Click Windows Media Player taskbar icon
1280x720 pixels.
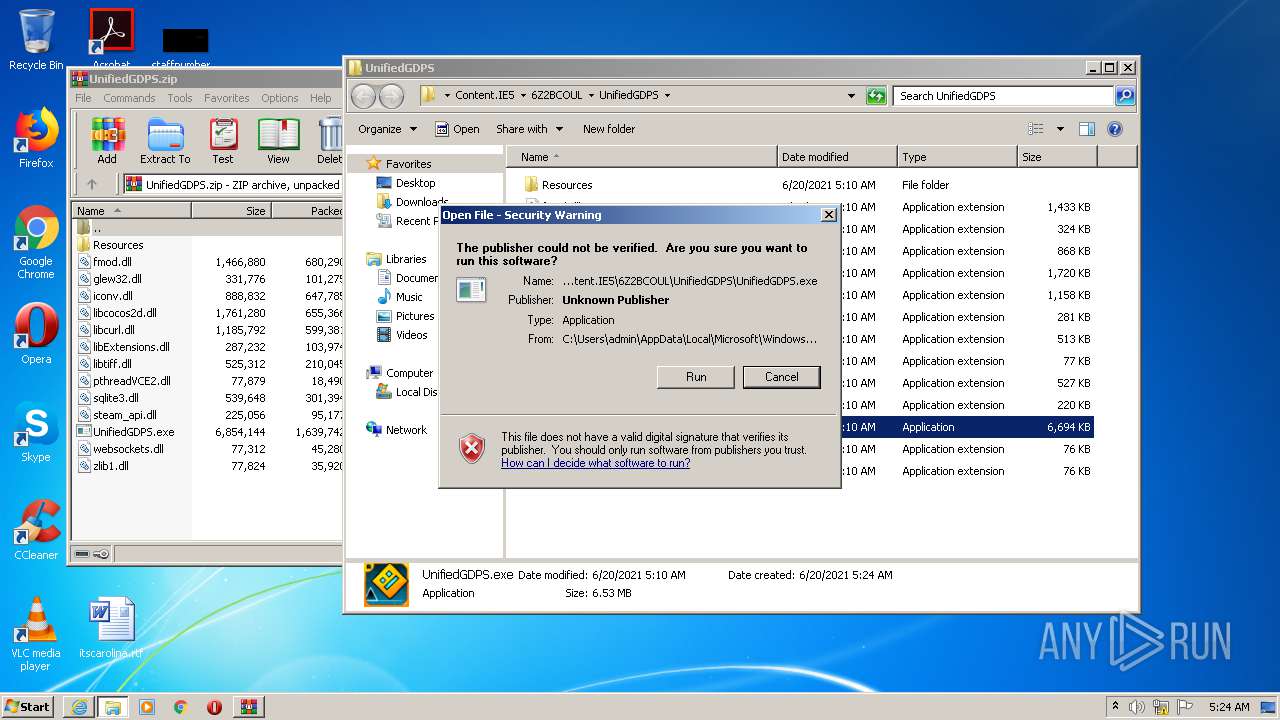coord(147,707)
